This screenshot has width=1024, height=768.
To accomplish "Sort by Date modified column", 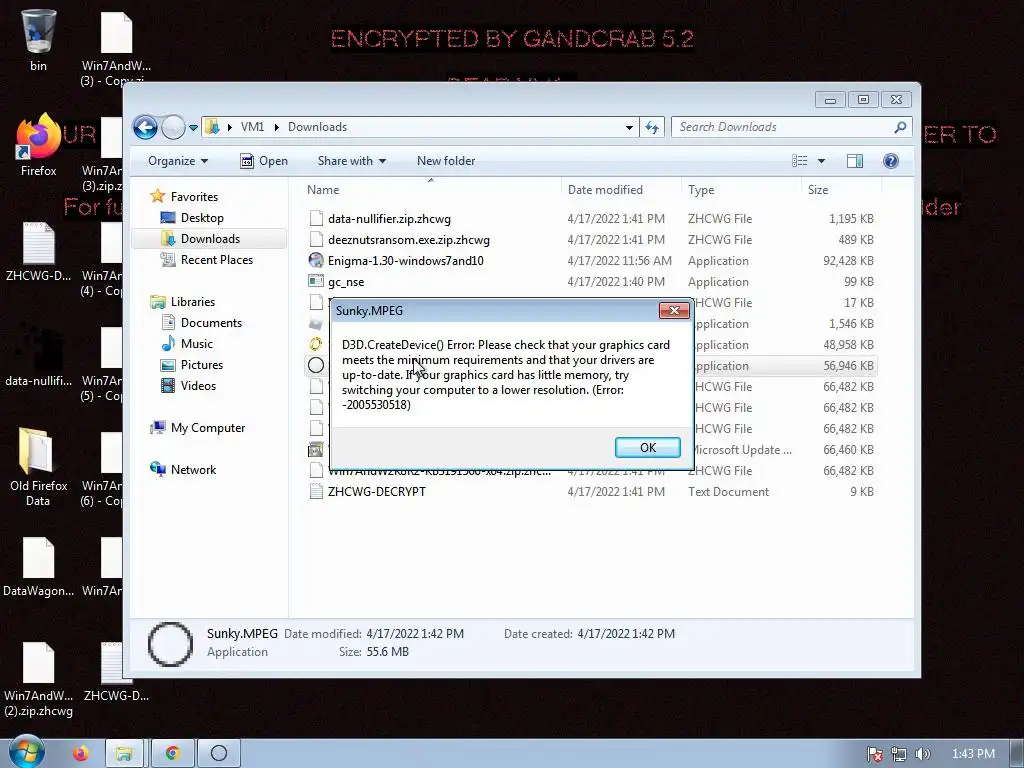I will [x=620, y=189].
